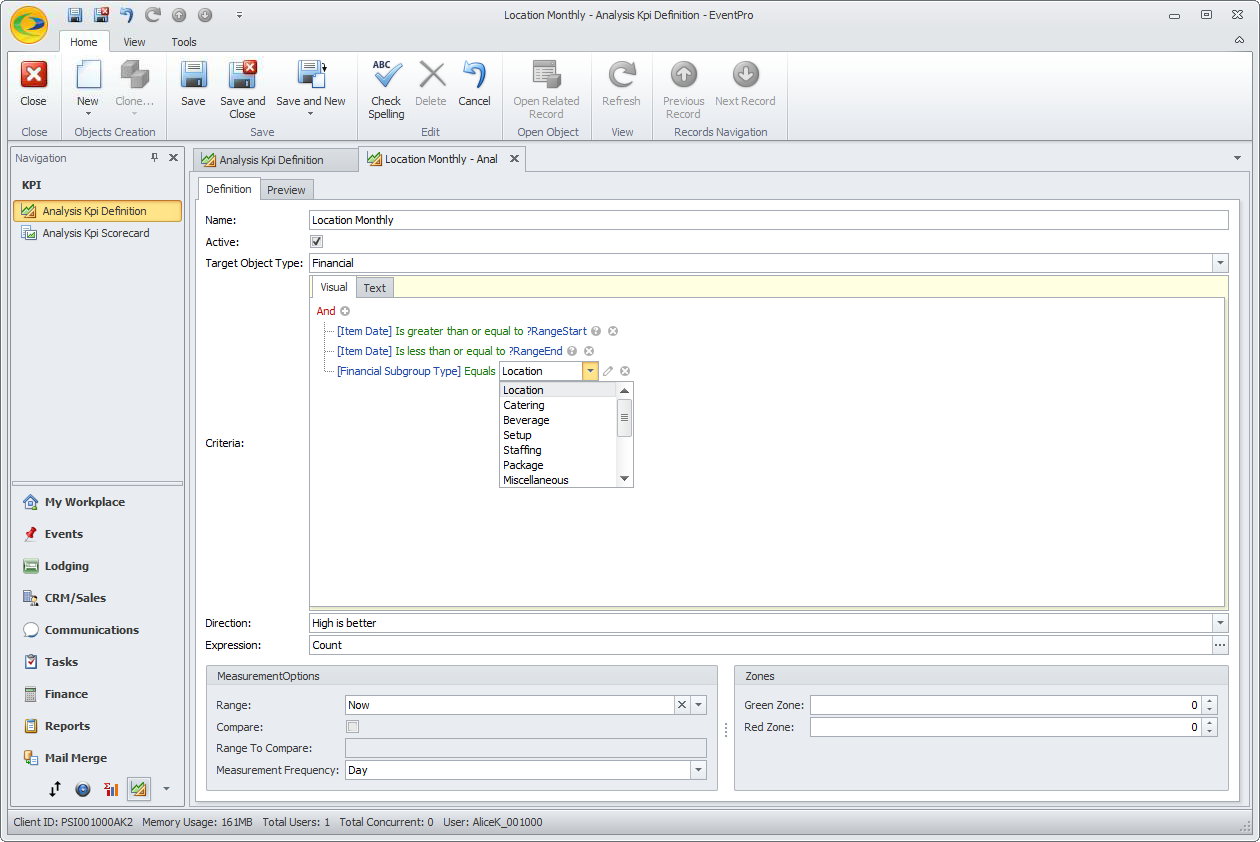This screenshot has width=1260, height=842.
Task: Open the Range dropdown arrow
Action: tap(699, 705)
